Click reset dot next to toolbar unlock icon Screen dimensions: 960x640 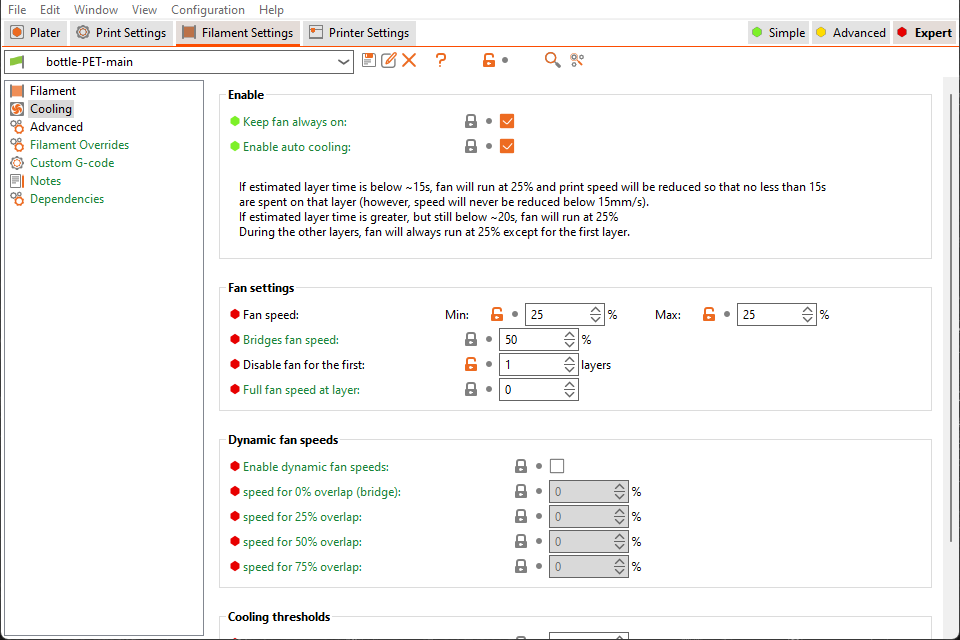(x=505, y=60)
